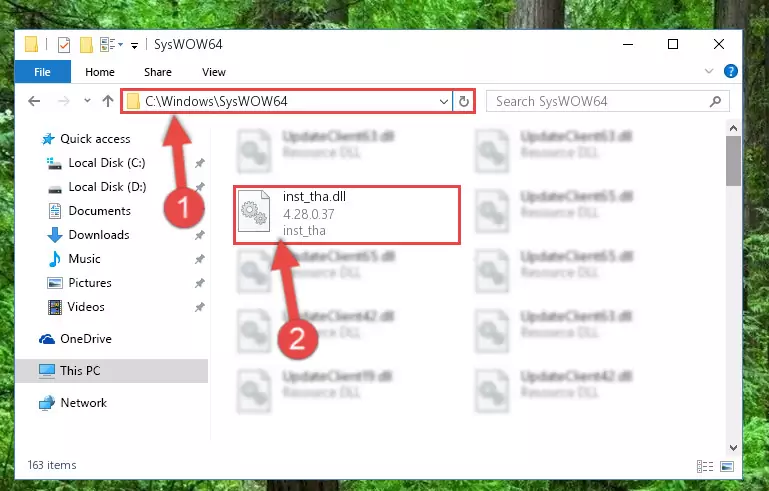Expand the ribbon with chevron arrow

[709, 71]
